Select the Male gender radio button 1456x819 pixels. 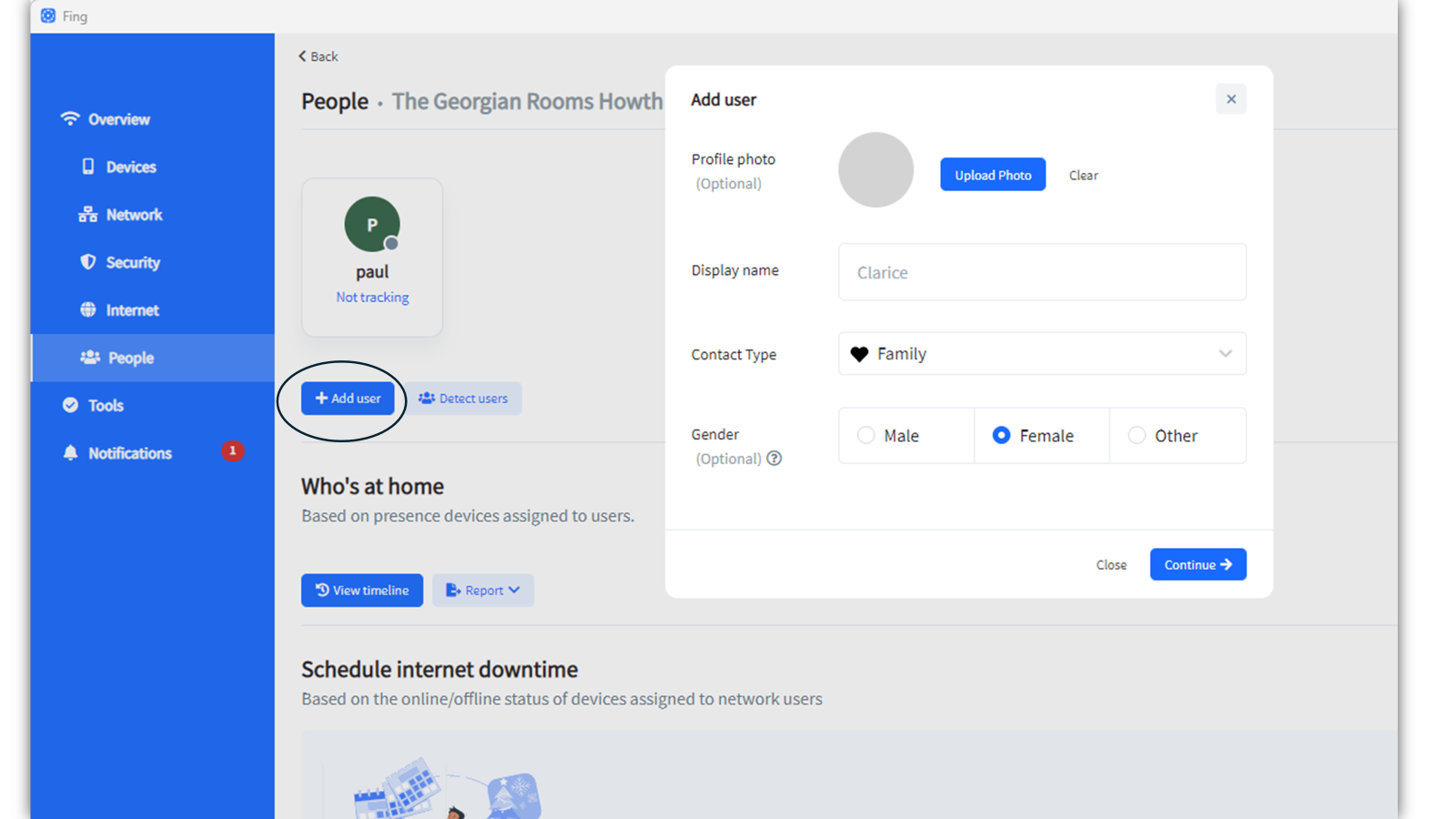tap(865, 435)
